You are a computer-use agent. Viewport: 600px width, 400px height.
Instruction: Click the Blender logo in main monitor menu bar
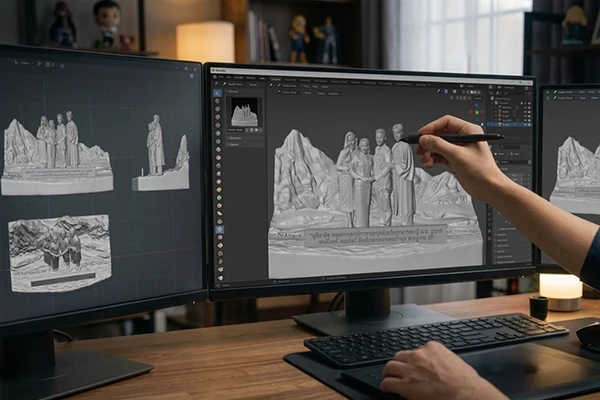pos(215,77)
